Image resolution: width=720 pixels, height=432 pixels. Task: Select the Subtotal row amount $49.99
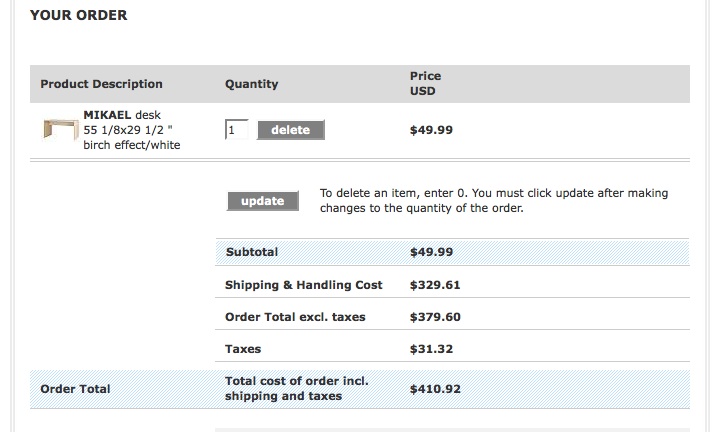point(431,252)
